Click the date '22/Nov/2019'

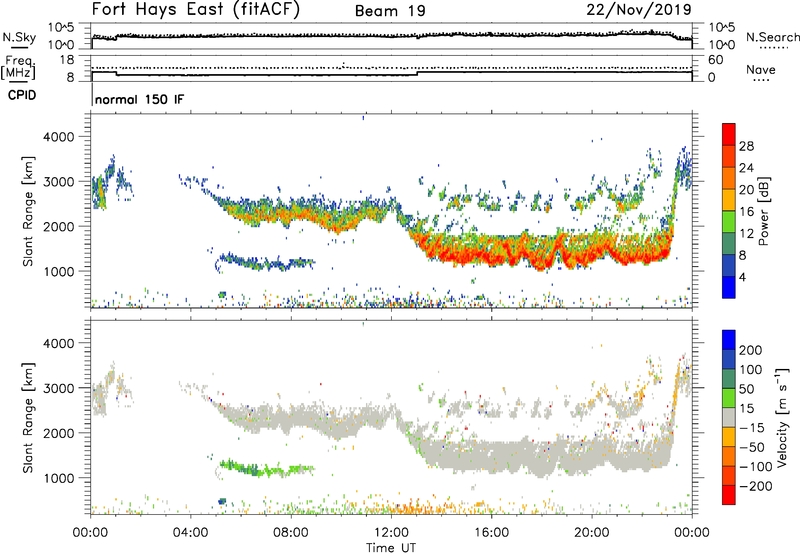(x=639, y=10)
